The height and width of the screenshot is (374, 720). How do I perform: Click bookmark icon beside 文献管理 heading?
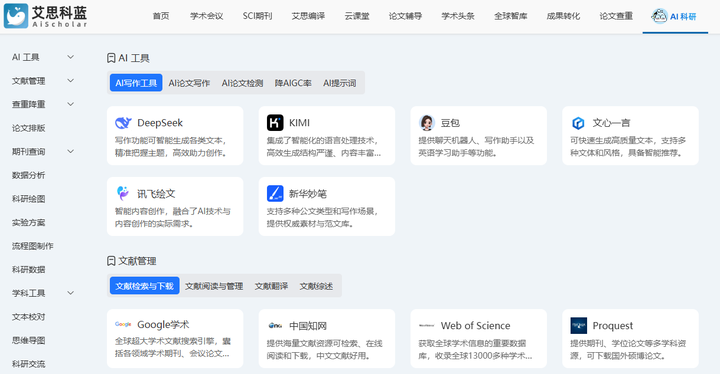click(111, 261)
